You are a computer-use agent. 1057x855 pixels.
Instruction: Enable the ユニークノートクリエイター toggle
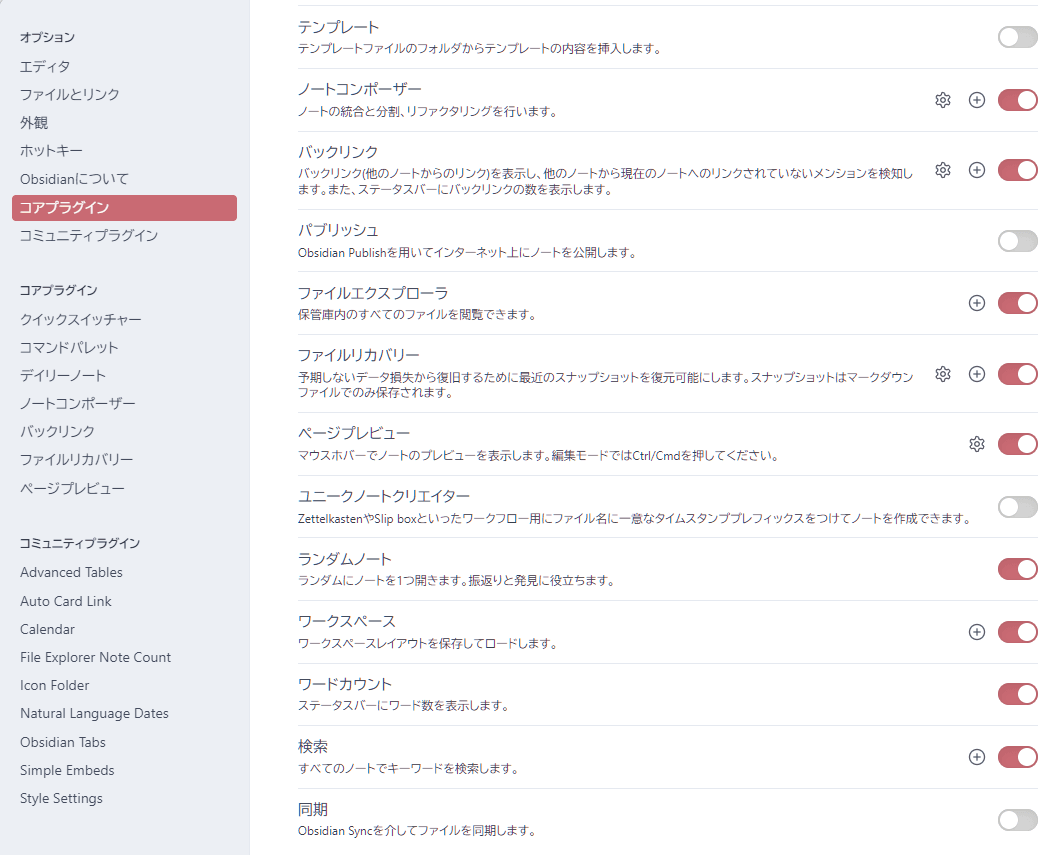pos(1017,507)
